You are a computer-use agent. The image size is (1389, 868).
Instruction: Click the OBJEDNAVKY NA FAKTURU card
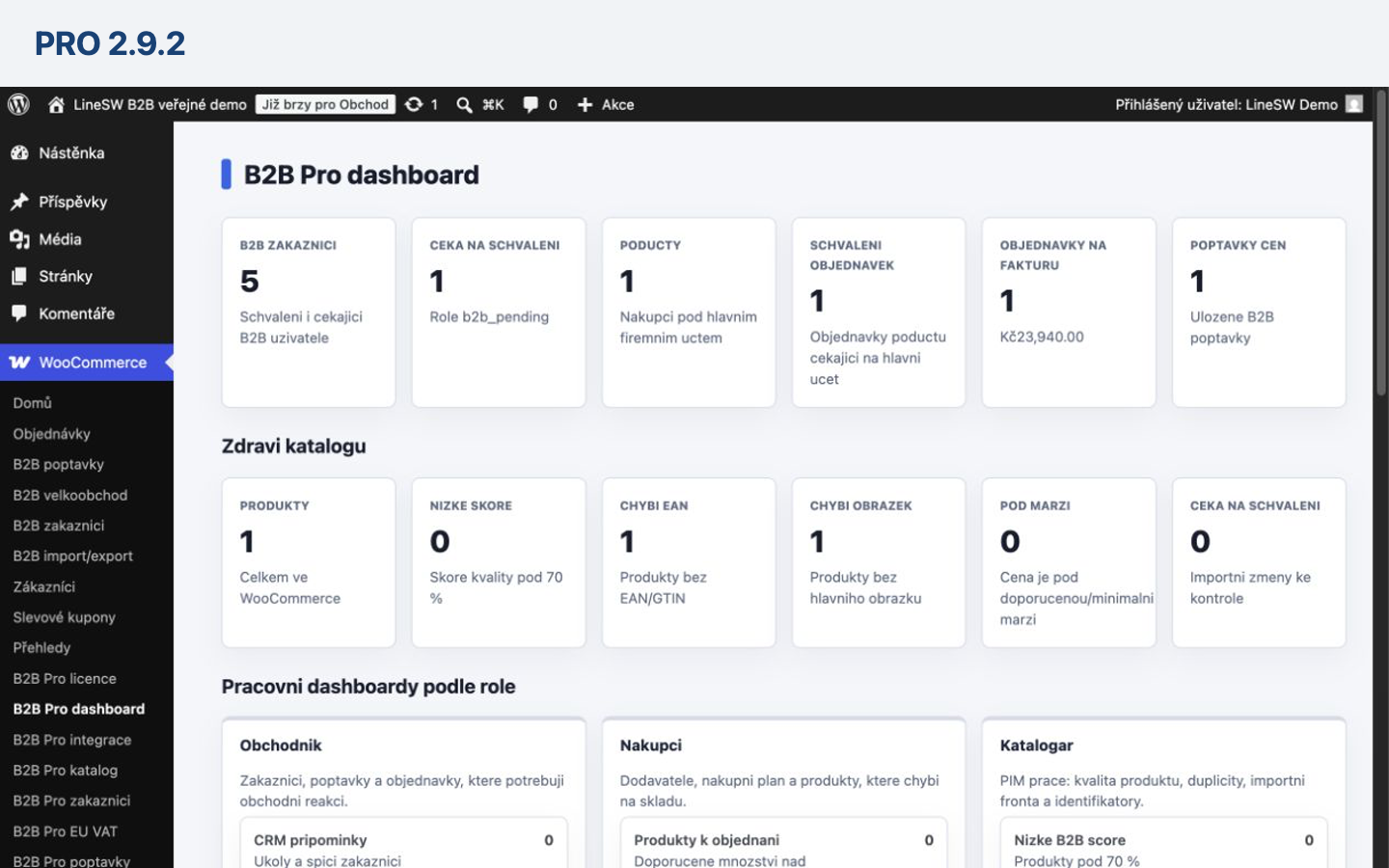pos(1069,312)
